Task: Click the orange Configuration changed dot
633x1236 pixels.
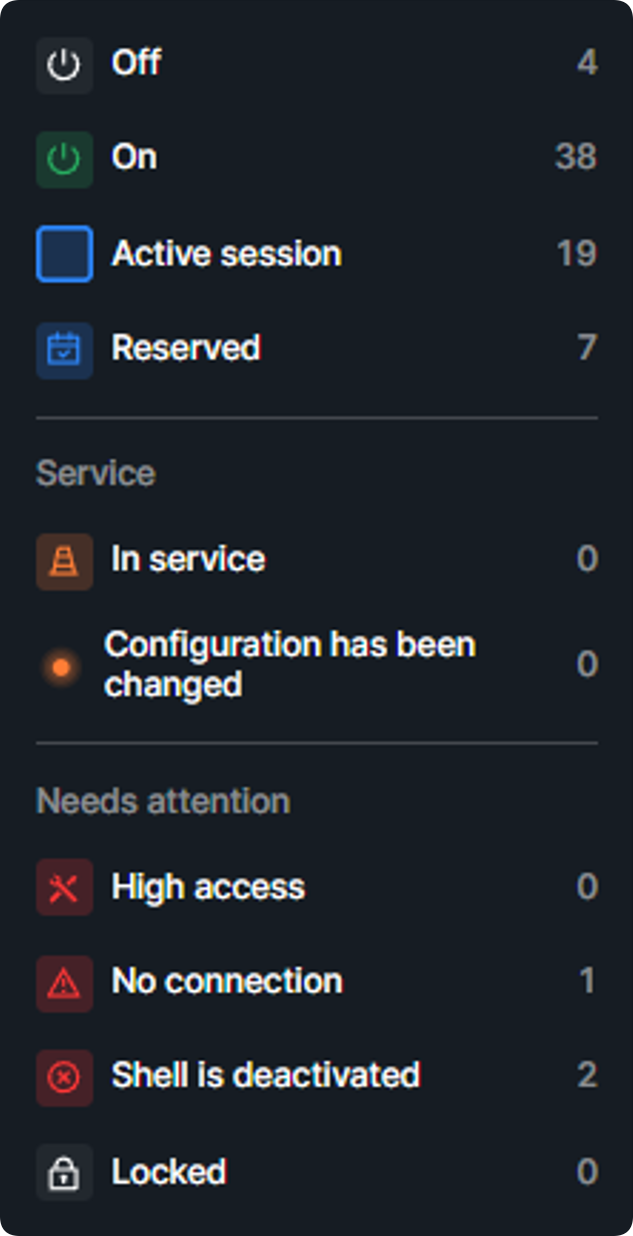Action: 62,666
